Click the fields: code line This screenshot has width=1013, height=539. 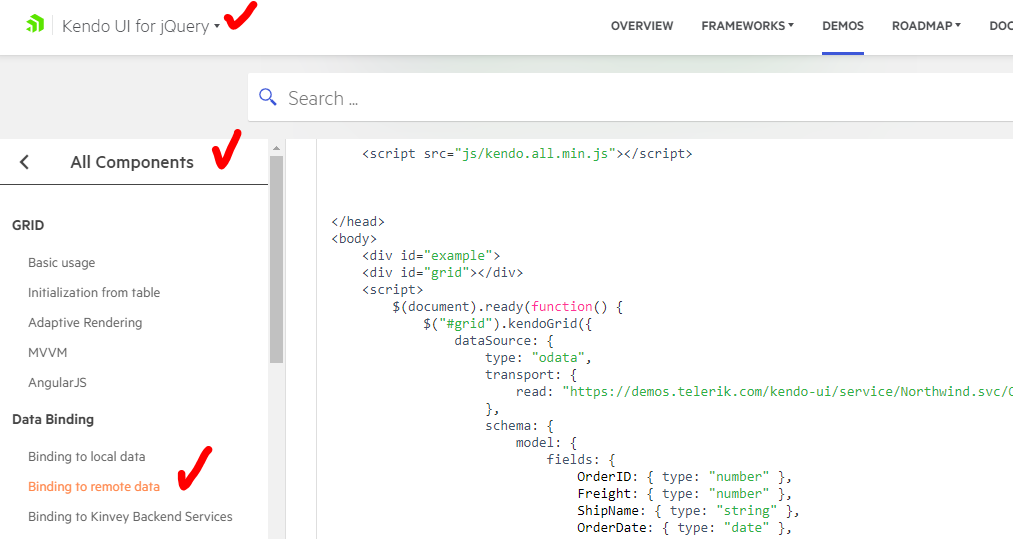click(x=581, y=460)
